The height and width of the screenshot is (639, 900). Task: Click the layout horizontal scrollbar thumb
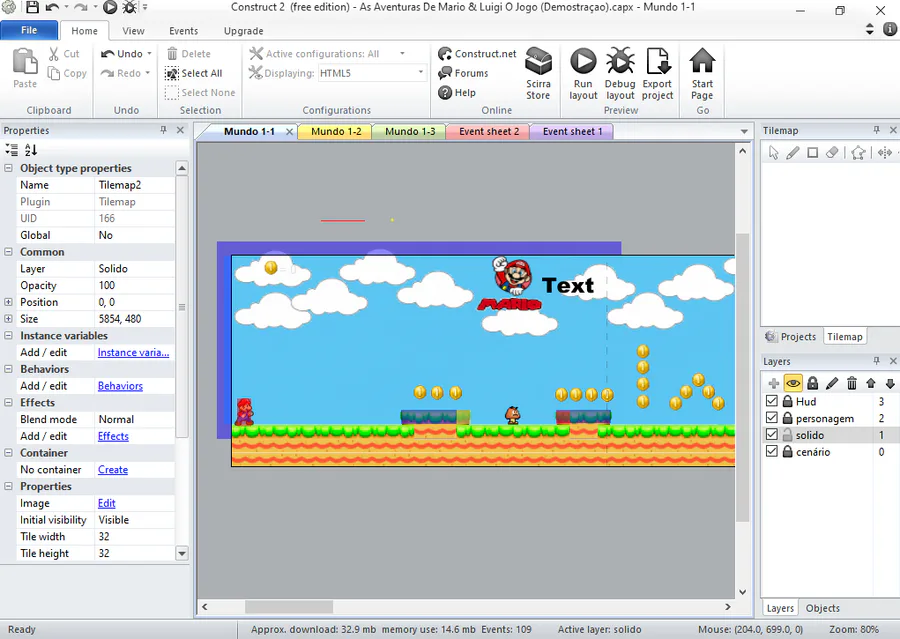click(x=289, y=607)
